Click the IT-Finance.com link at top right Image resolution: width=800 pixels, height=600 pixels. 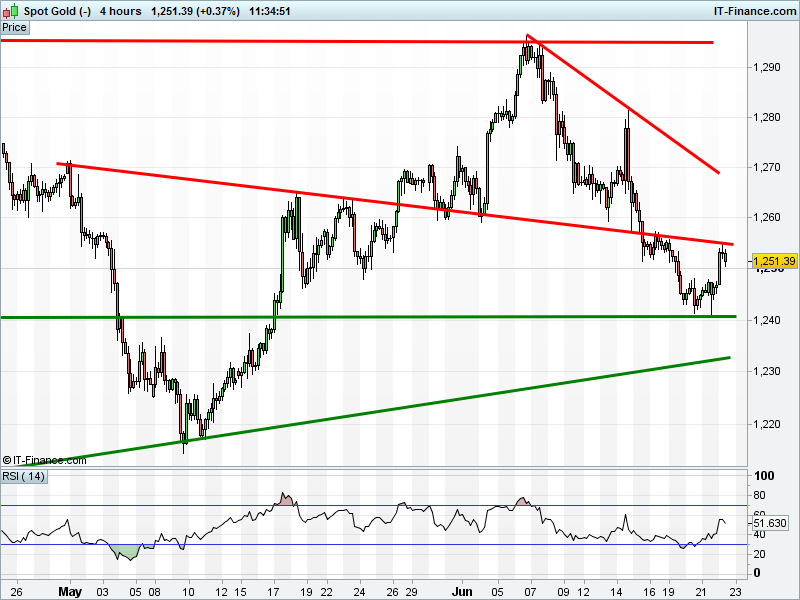[x=755, y=11]
